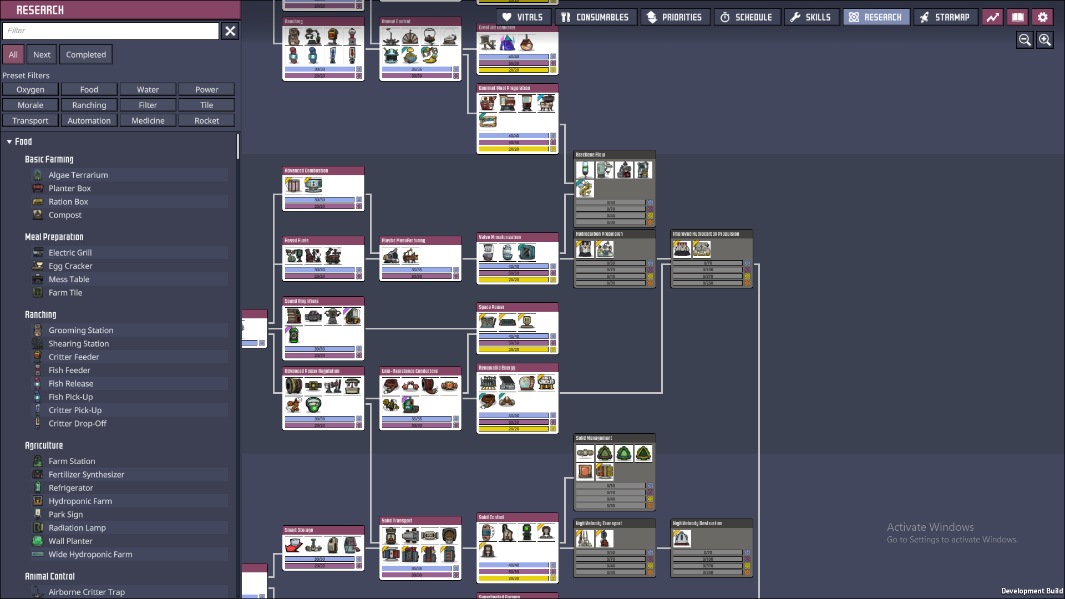
Task: Open the settings gear menu
Action: point(1043,17)
